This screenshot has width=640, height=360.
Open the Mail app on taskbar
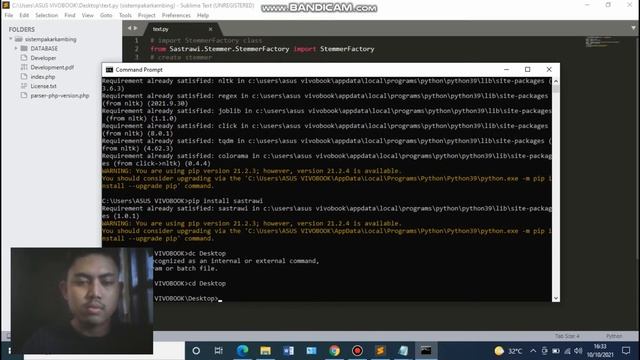[x=311, y=351]
